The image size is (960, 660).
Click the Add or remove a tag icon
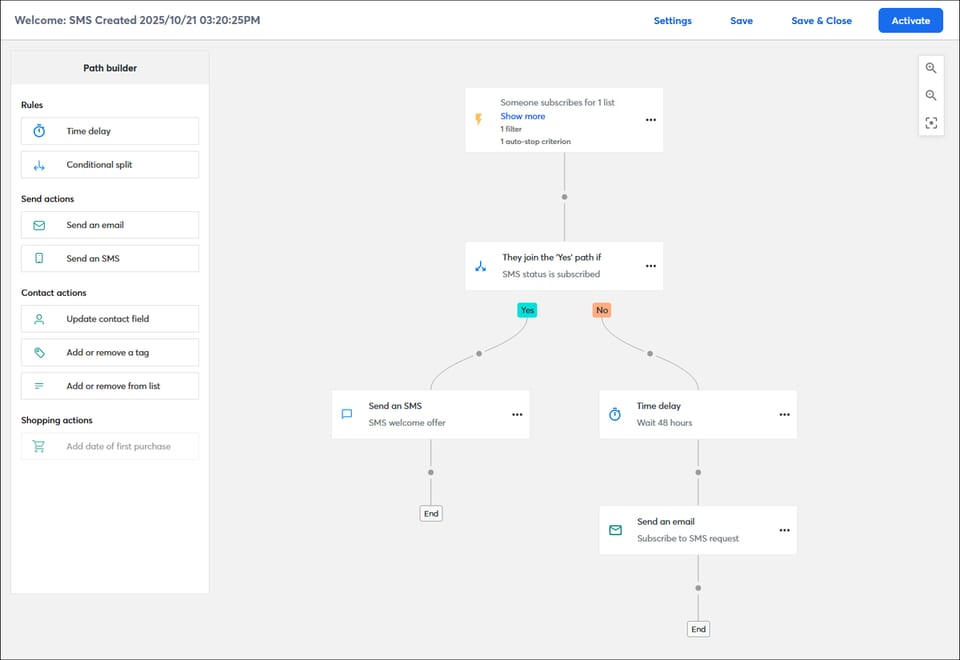[x=39, y=353]
